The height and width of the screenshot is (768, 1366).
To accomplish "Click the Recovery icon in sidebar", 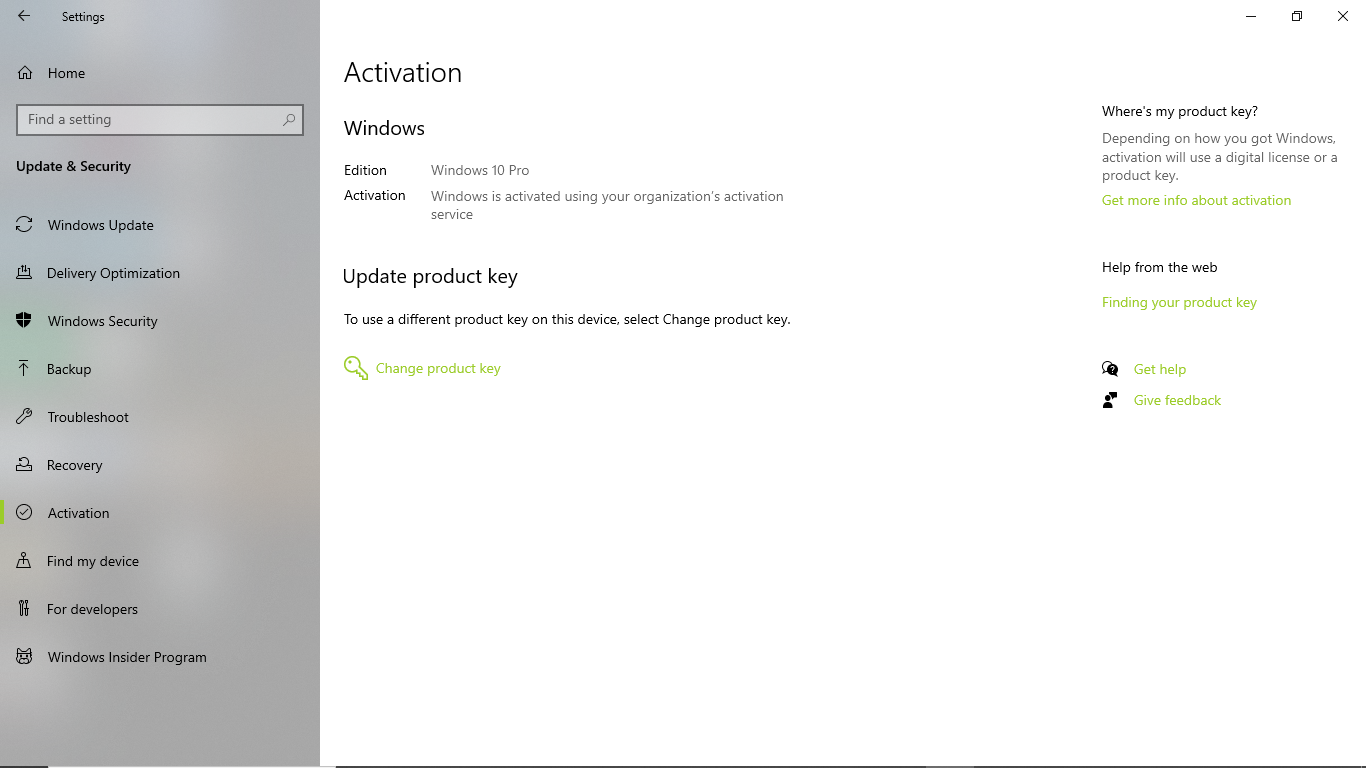I will tap(24, 465).
